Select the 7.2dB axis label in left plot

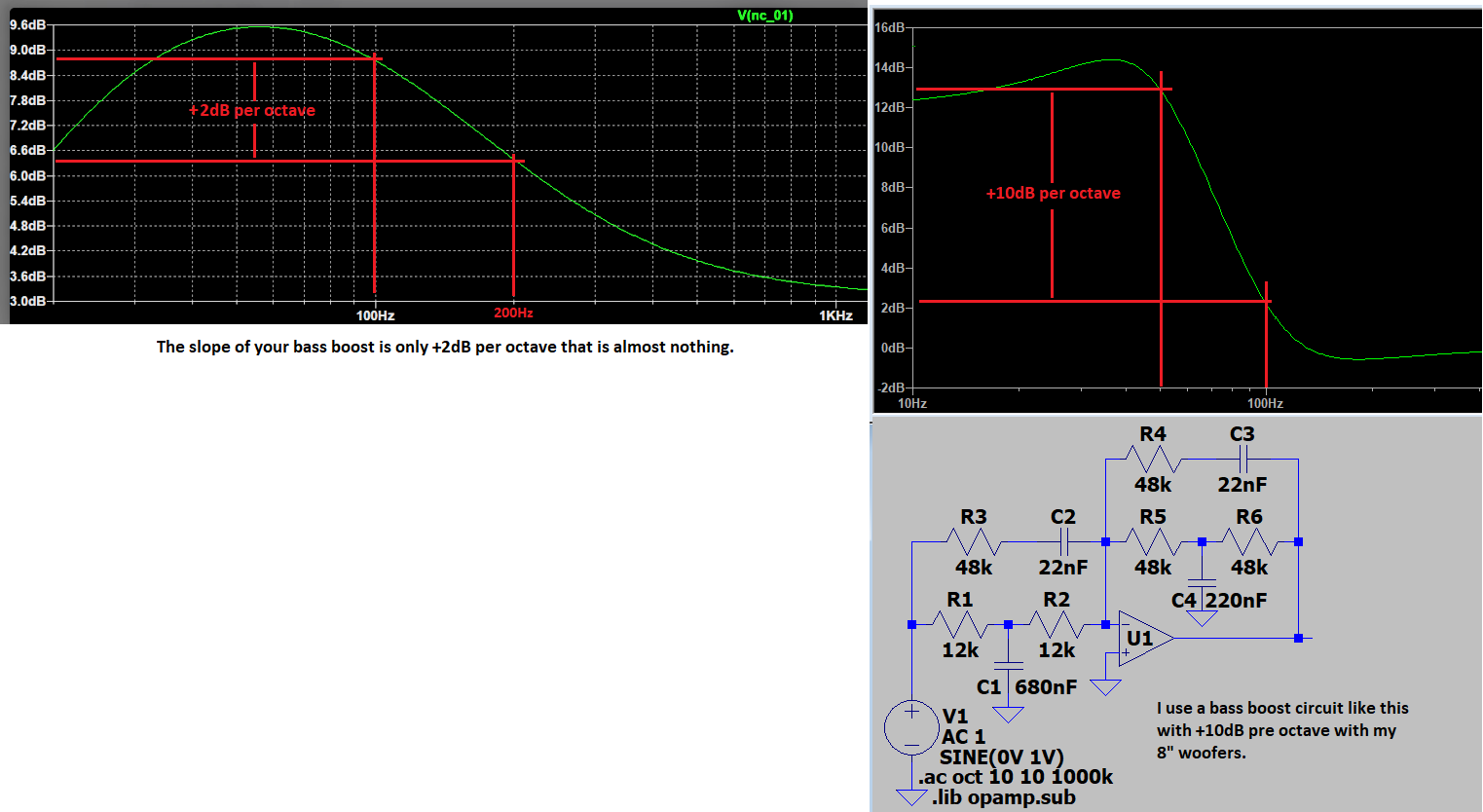28,125
